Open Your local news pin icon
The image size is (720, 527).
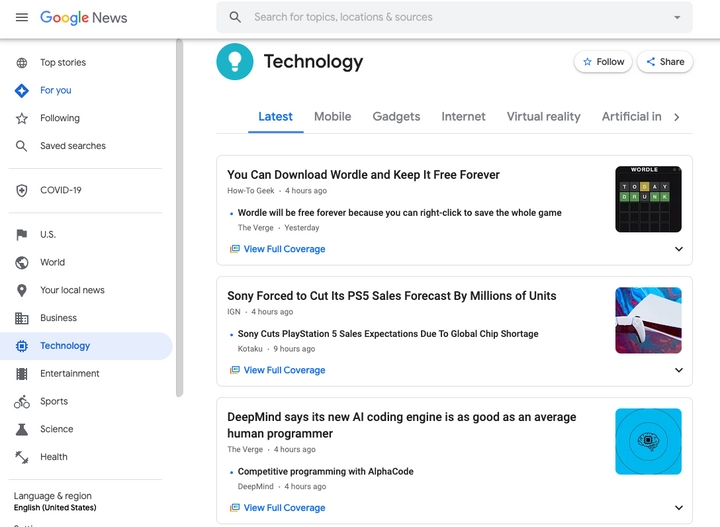point(22,290)
